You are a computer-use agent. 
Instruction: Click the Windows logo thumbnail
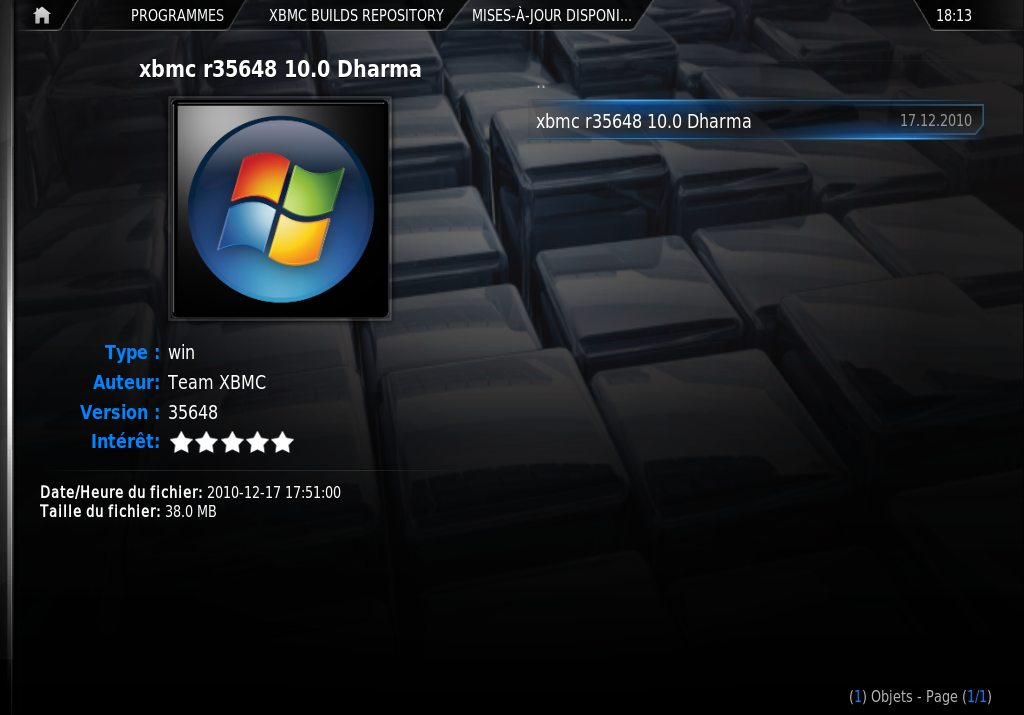point(280,209)
